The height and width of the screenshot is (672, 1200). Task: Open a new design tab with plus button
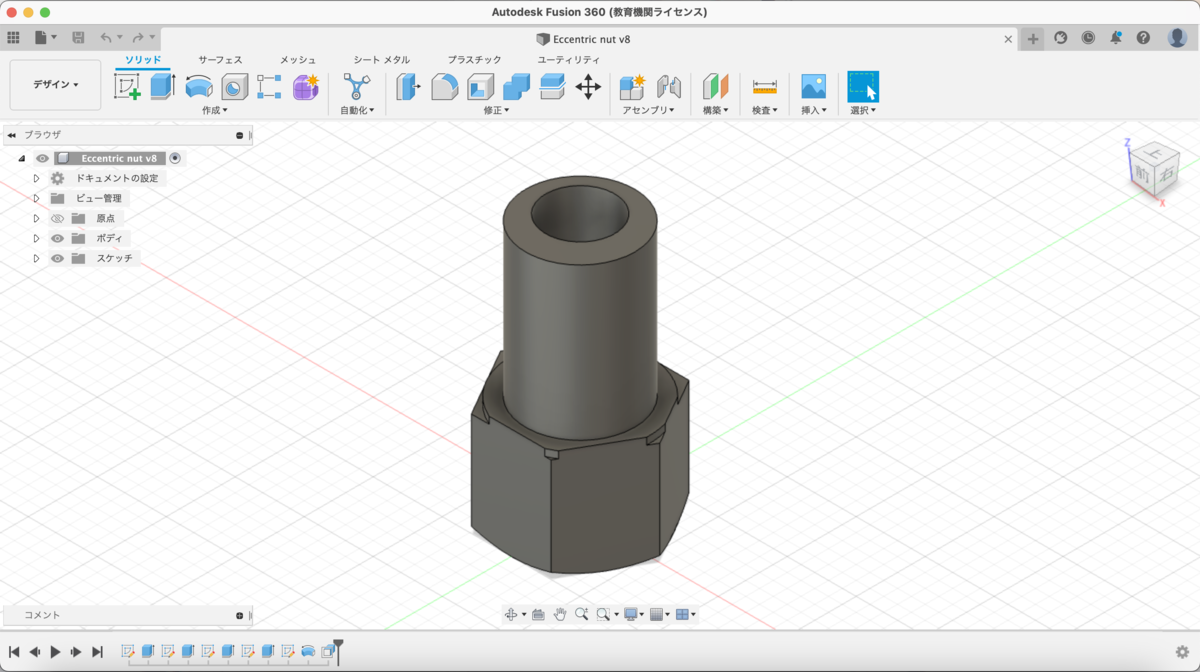pyautogui.click(x=1033, y=39)
